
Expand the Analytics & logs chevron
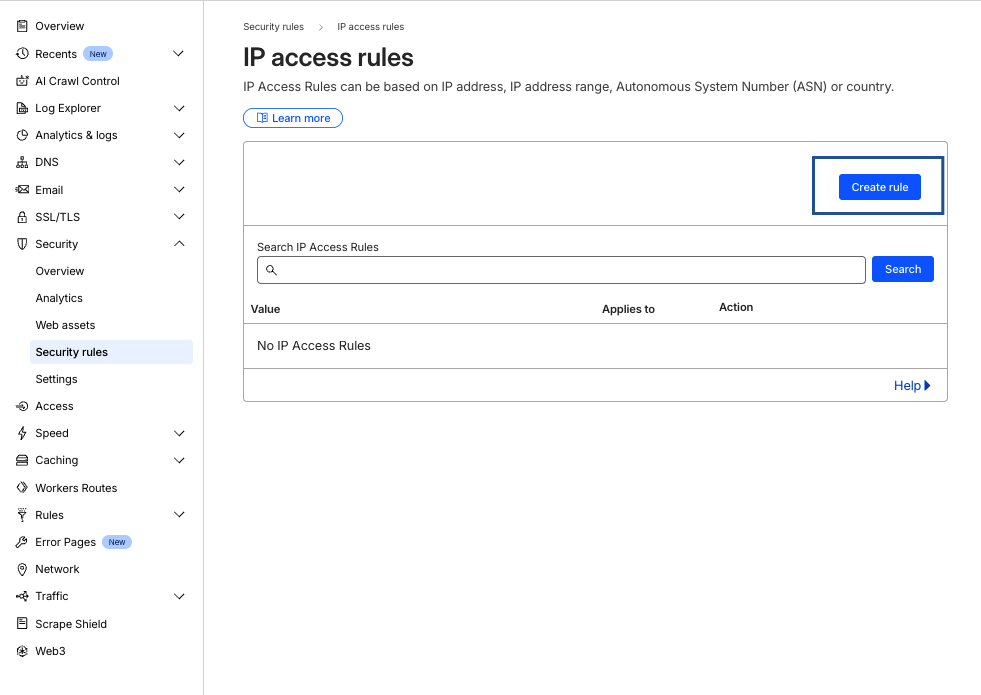click(179, 135)
